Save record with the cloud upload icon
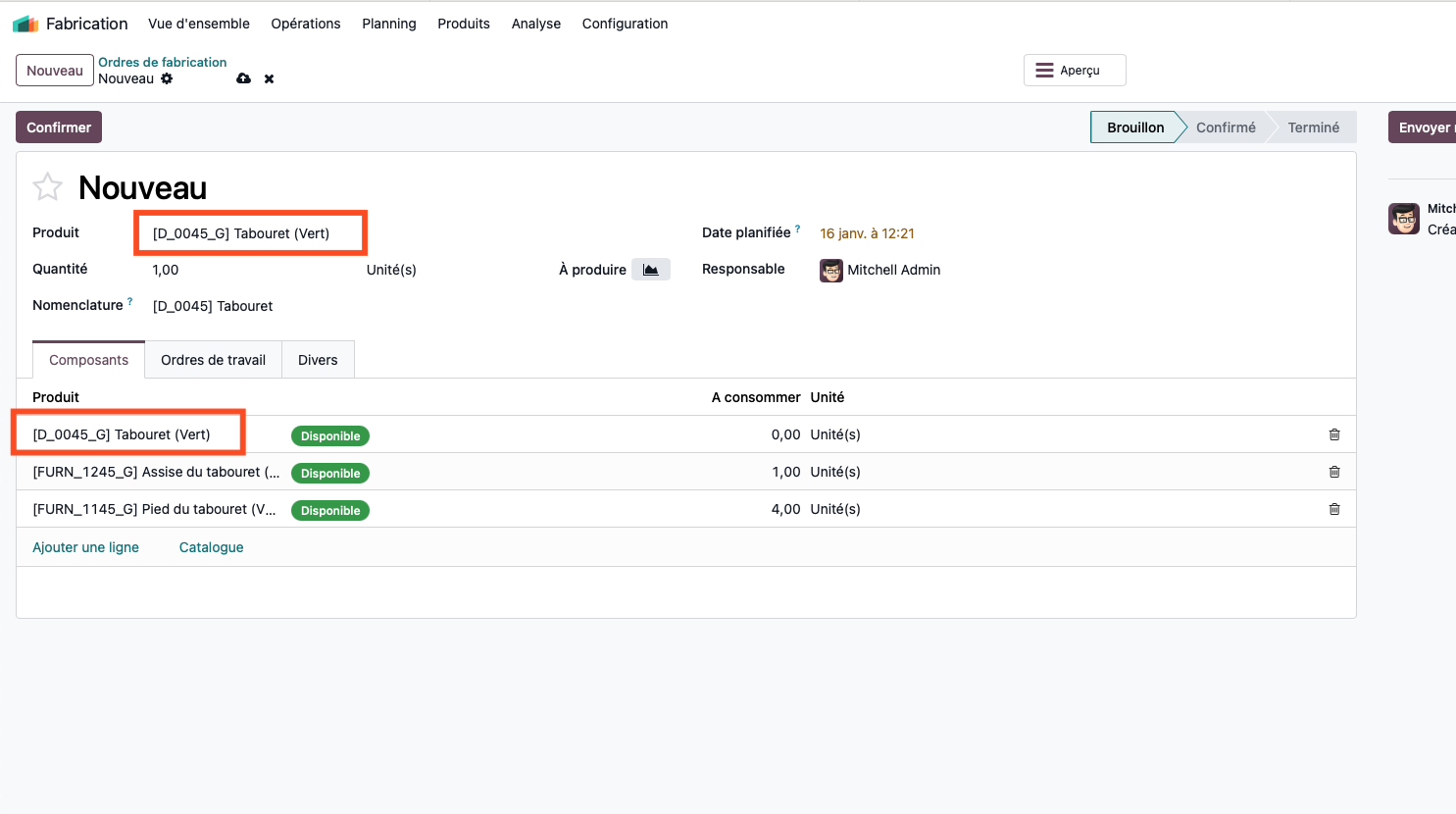 243,78
